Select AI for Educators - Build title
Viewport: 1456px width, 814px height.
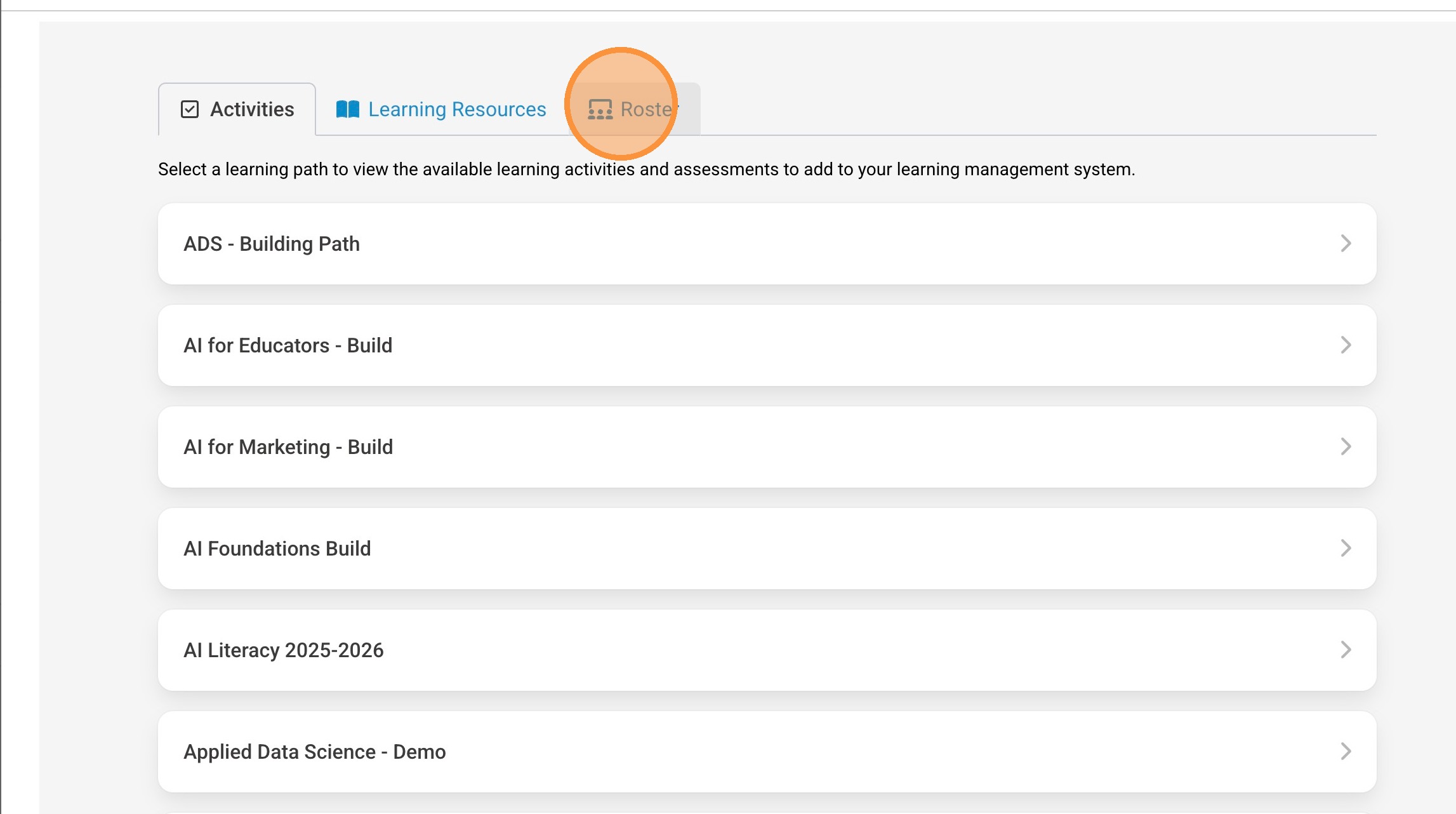[x=288, y=345]
